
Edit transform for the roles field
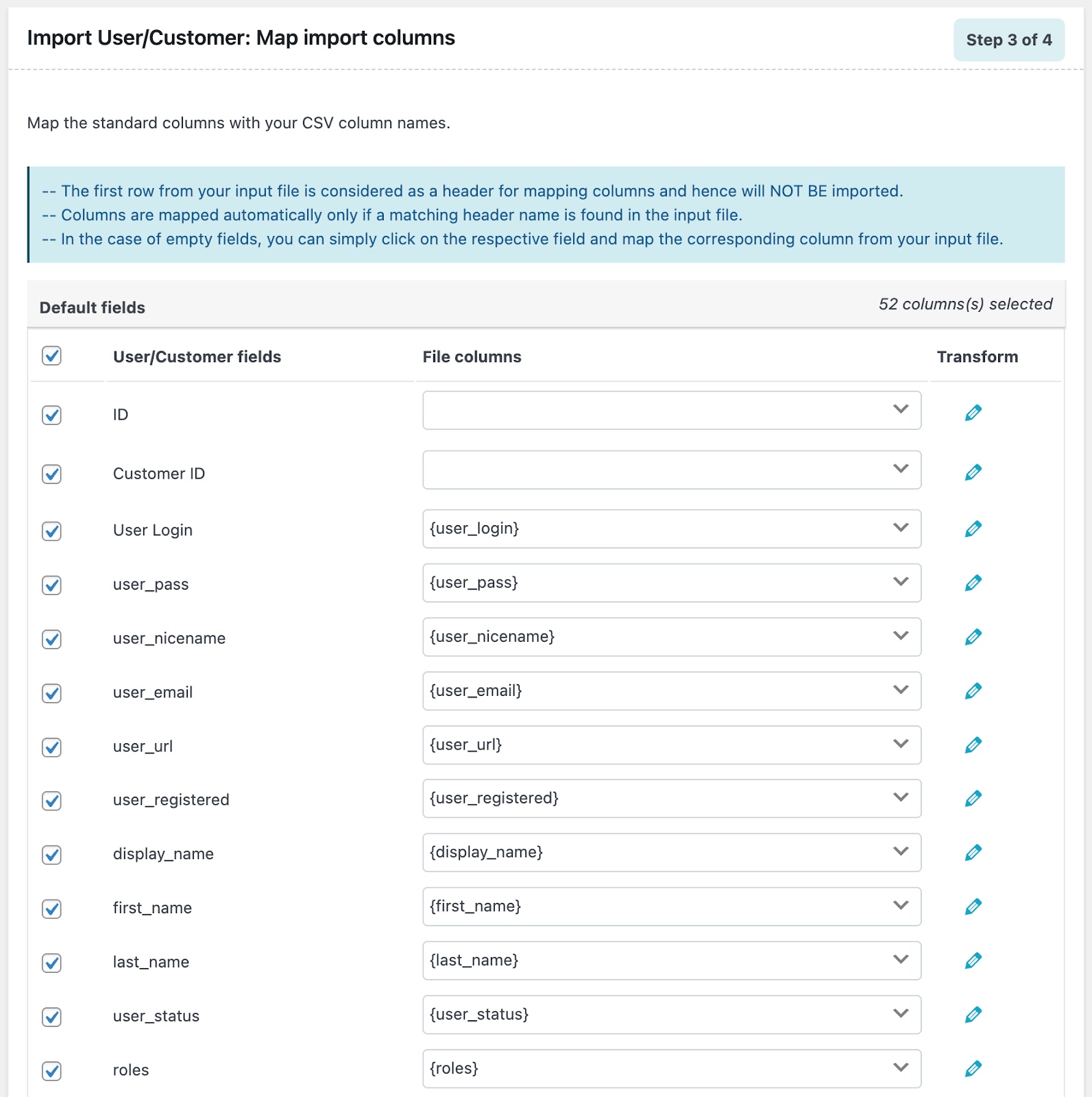pyautogui.click(x=973, y=1068)
